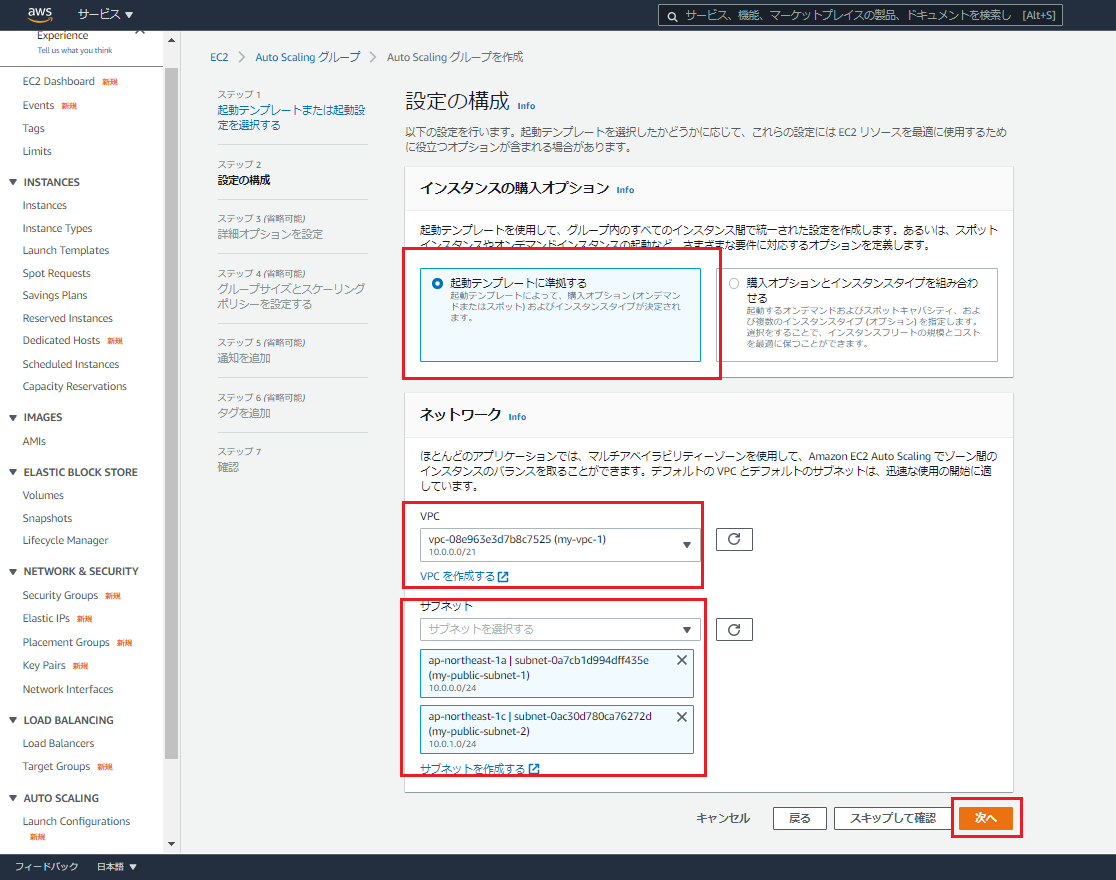Viewport: 1116px width, 880px height.
Task: Click フィードバック in the footer
Action: click(x=46, y=866)
